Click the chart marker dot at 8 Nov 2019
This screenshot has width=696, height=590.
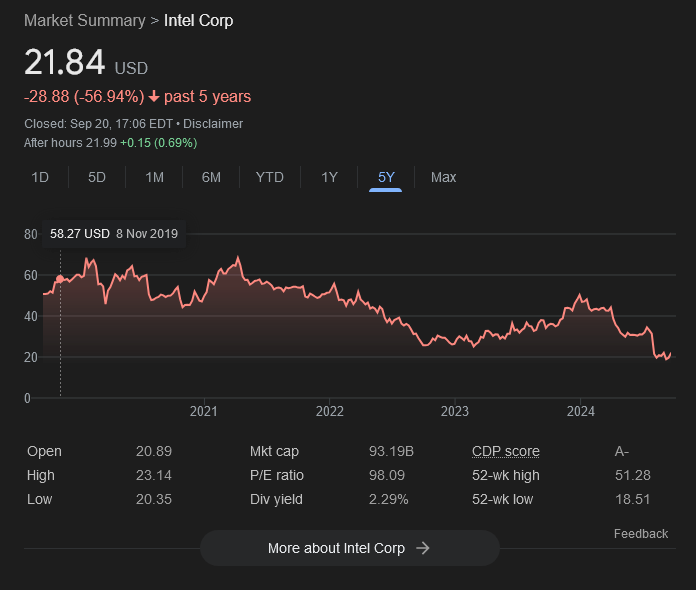tap(60, 279)
